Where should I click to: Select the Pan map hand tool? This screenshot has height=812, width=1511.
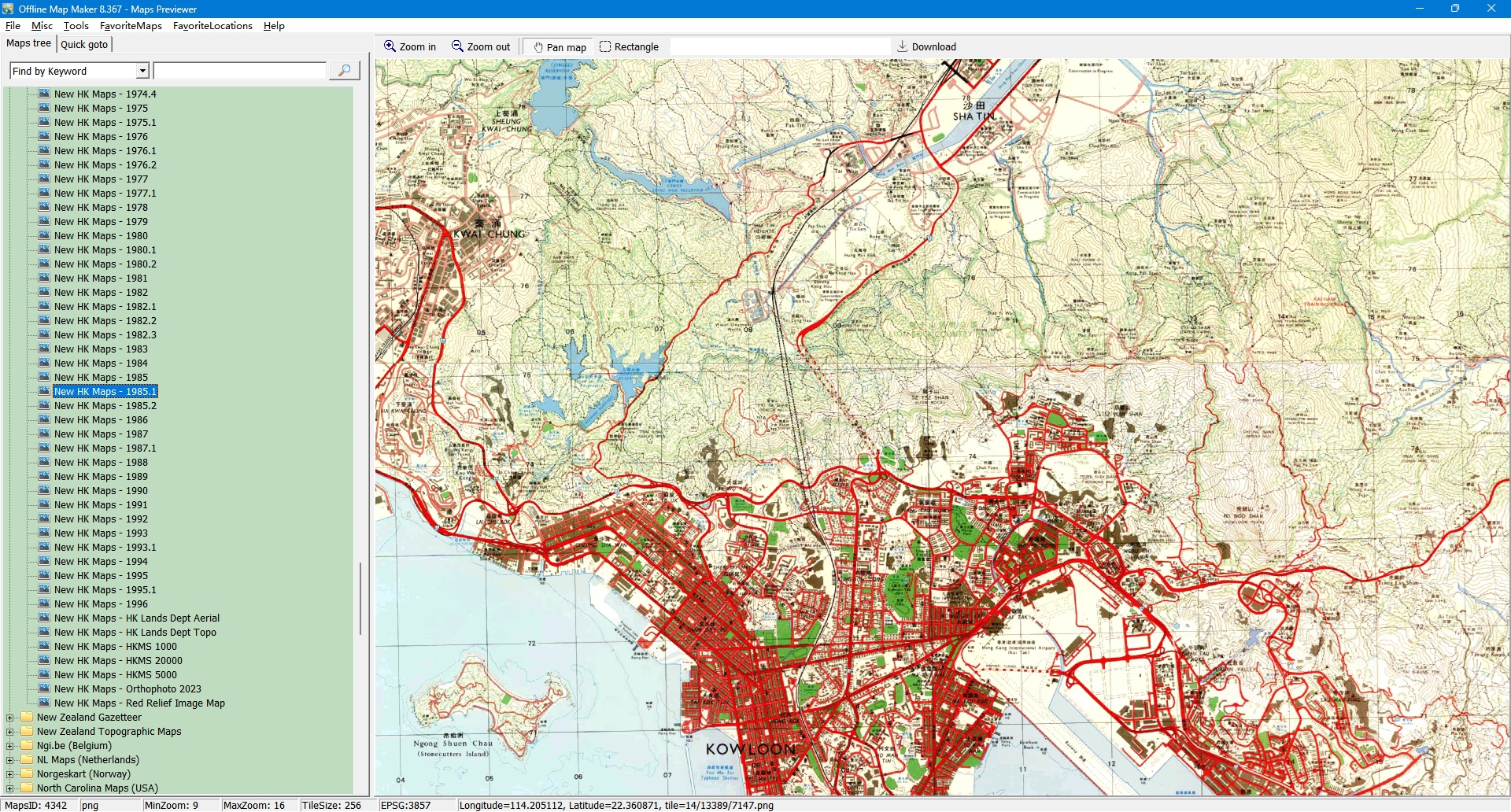538,47
